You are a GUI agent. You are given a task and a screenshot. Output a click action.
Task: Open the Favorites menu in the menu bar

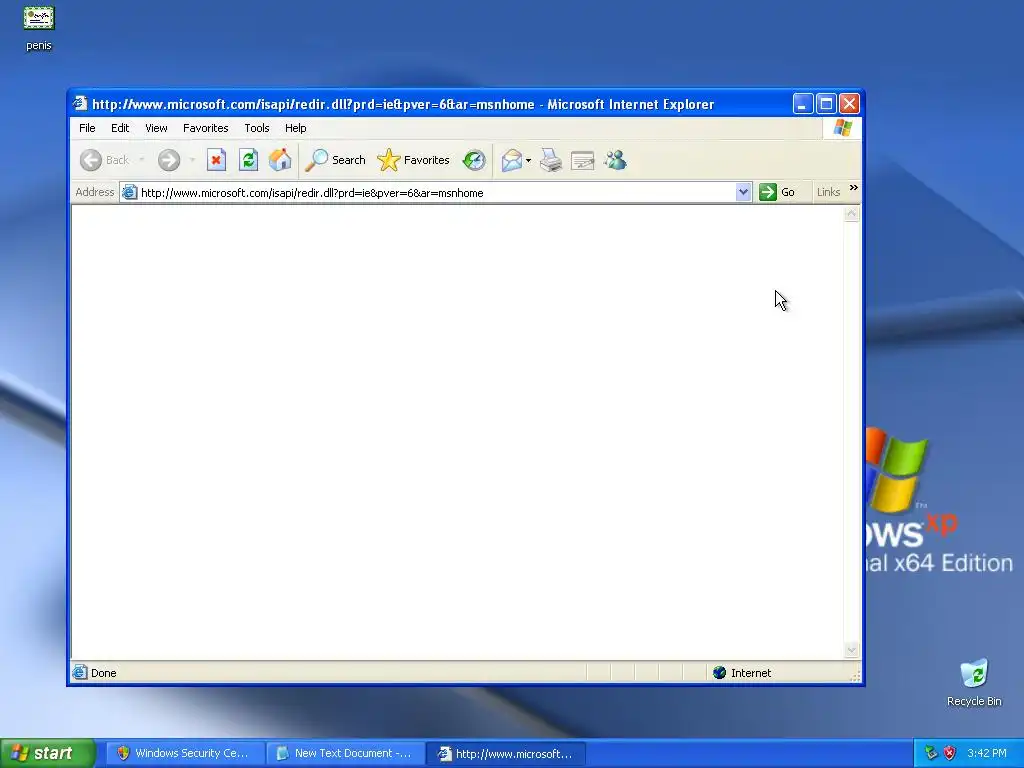tap(206, 128)
